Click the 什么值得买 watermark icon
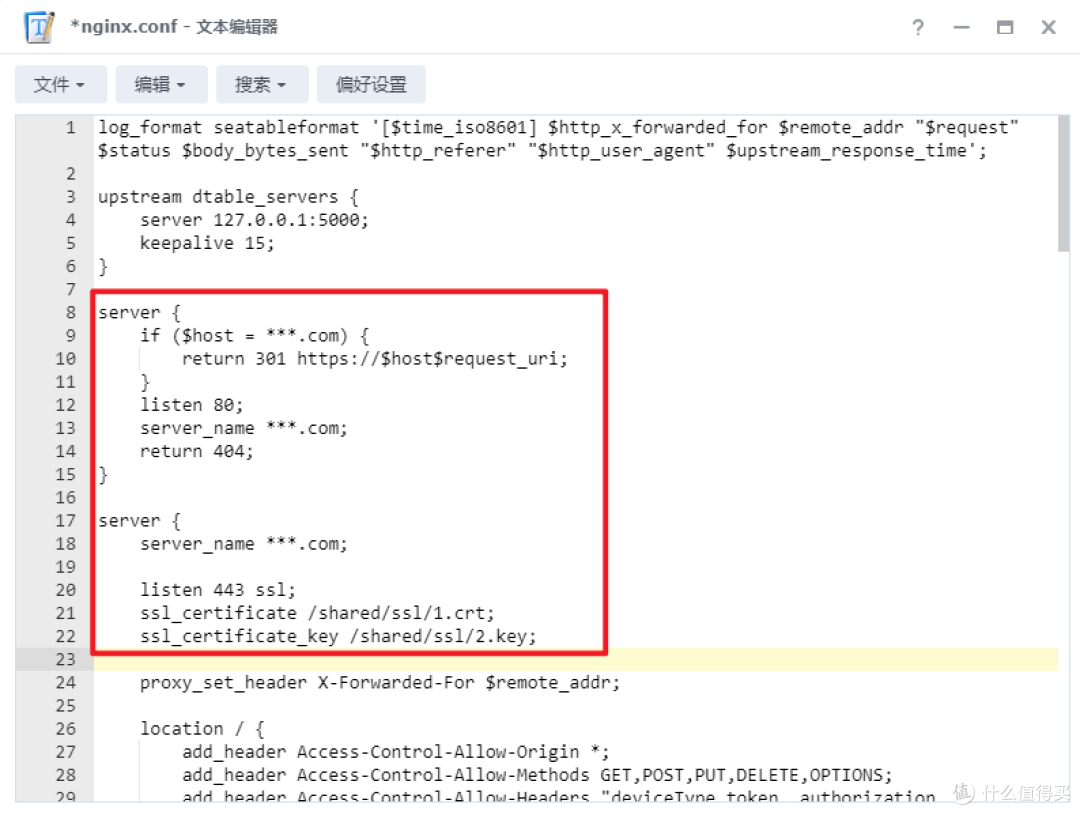The image size is (1080, 815). 962,793
